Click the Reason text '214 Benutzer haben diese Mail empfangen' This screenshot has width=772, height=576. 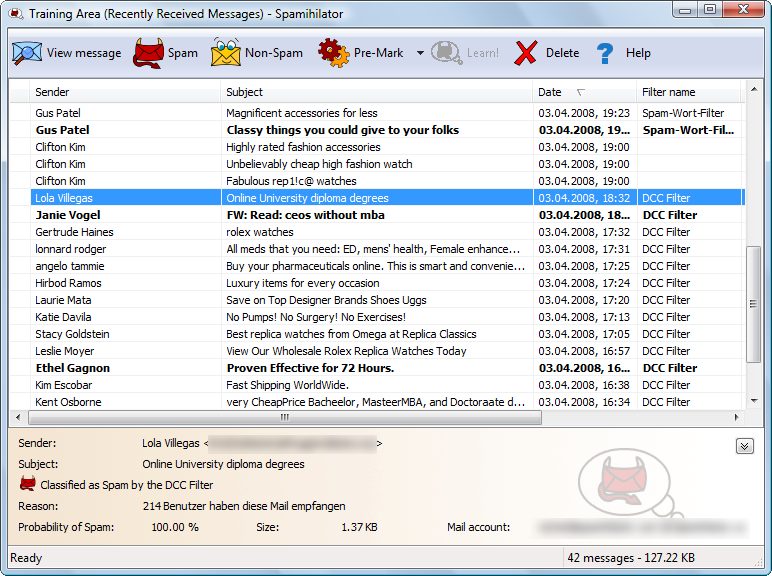point(244,506)
